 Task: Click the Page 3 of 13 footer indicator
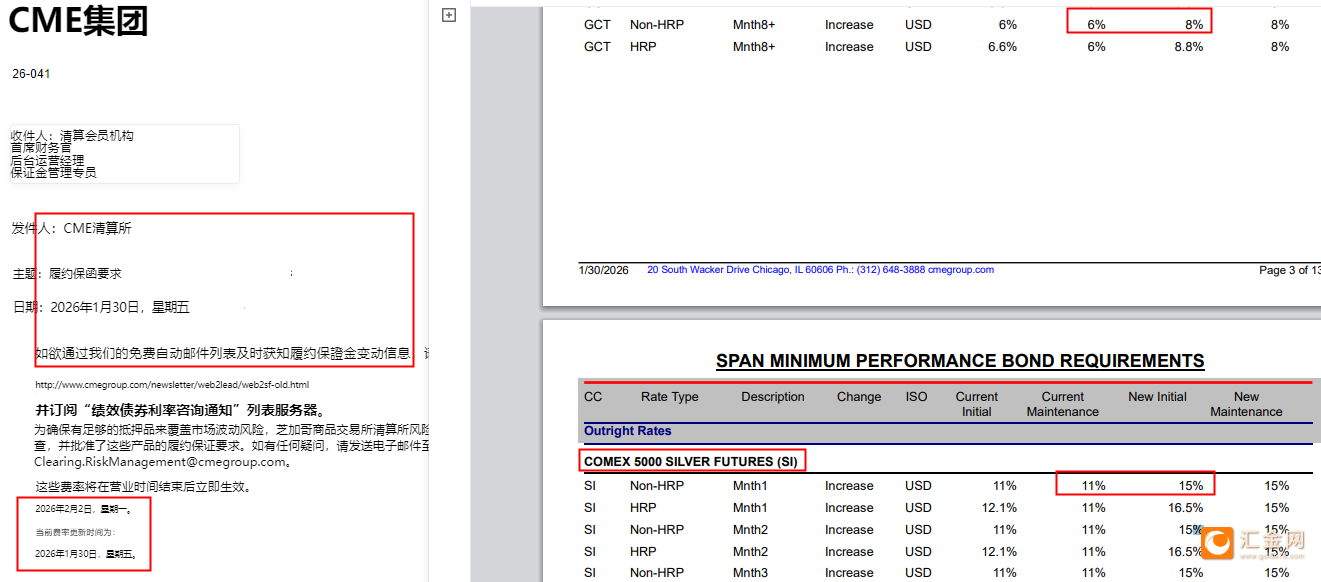click(x=1291, y=270)
